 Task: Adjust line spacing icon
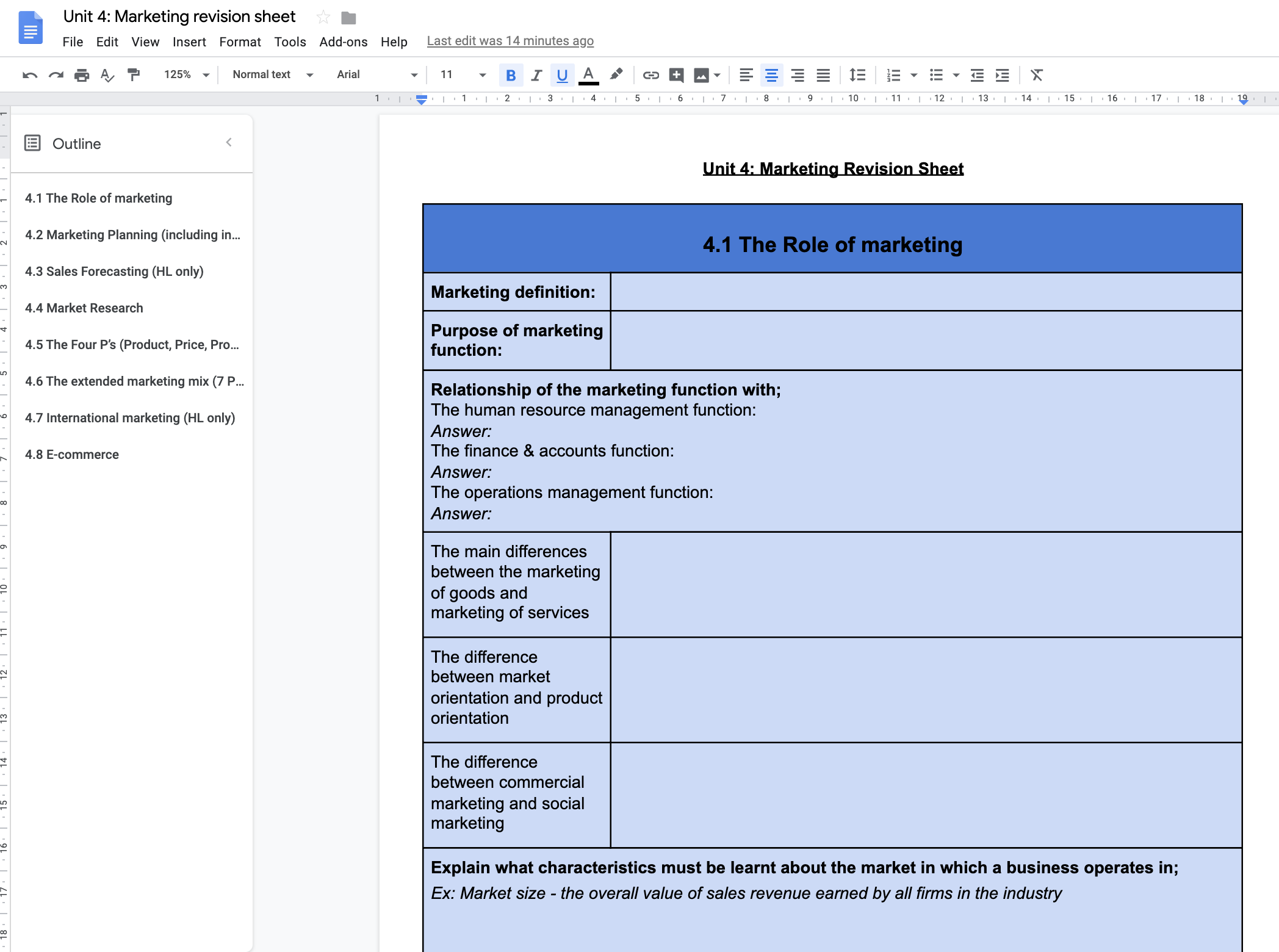(x=857, y=74)
